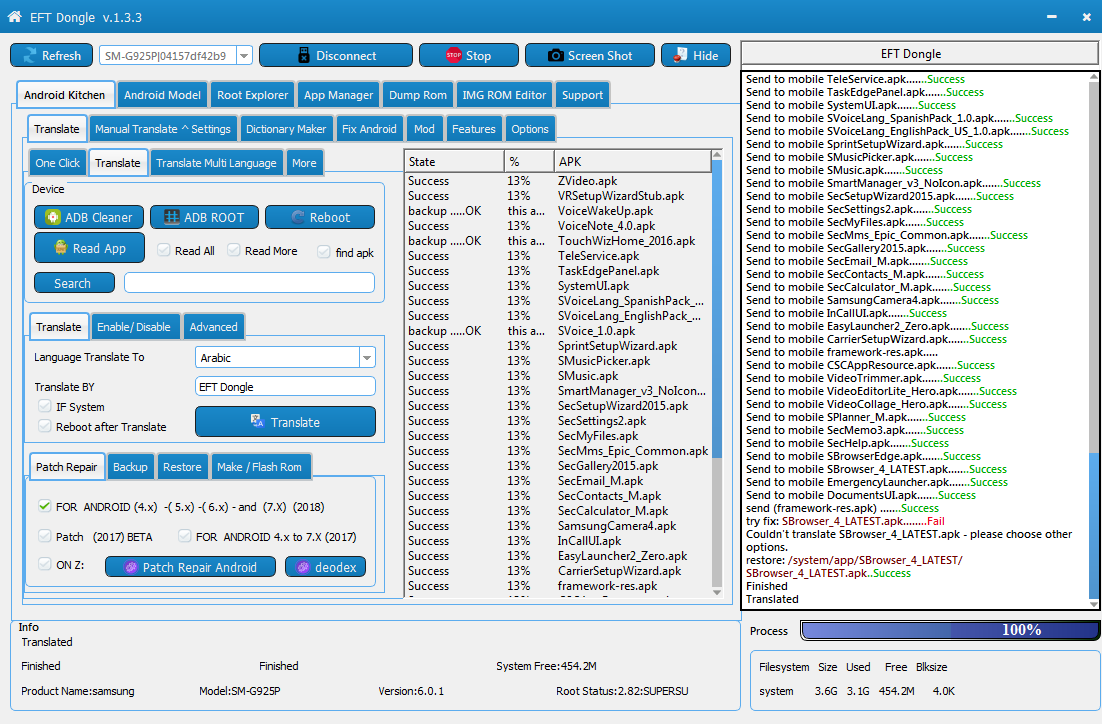Toggle the Read All checkbox
1102x724 pixels.
click(164, 250)
